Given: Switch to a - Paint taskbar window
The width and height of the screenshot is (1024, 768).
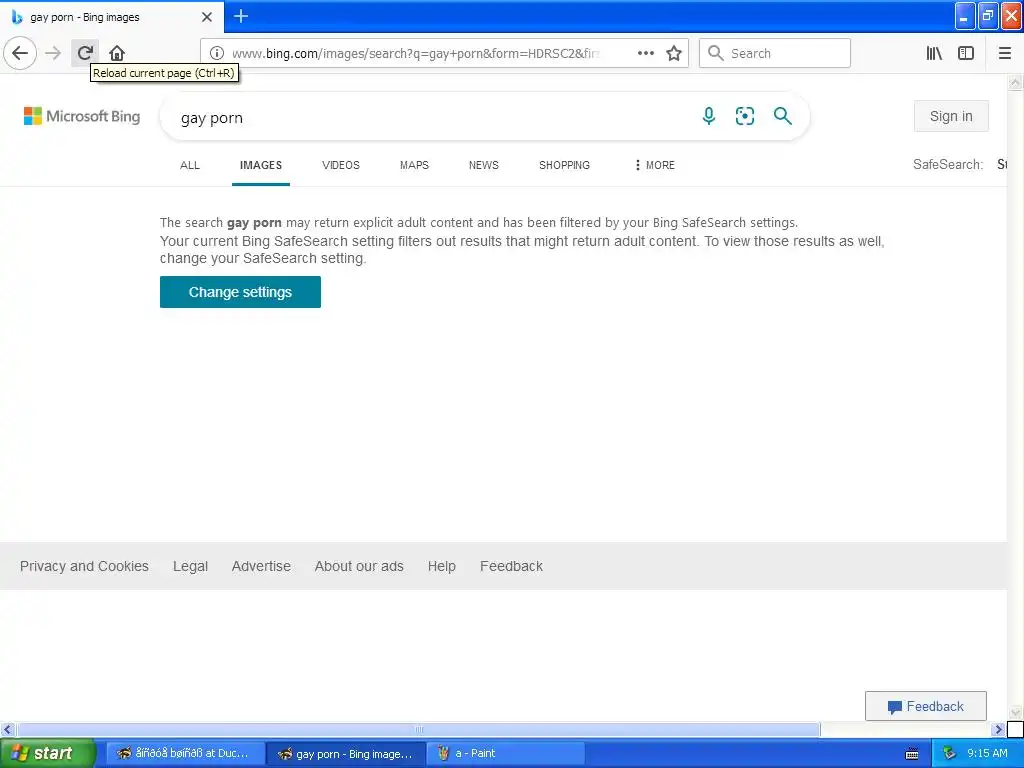Looking at the screenshot, I should tap(505, 754).
